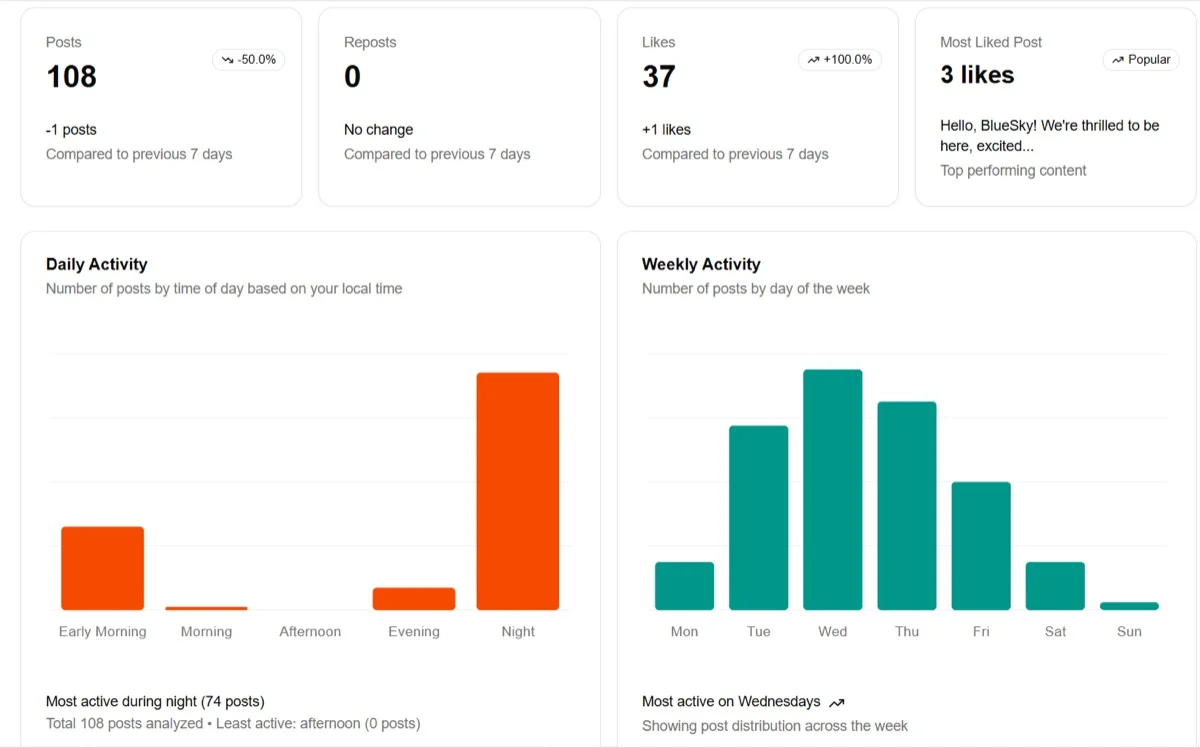Click the Weekly Activity chart title
This screenshot has width=1200, height=748.
pyautogui.click(x=701, y=264)
